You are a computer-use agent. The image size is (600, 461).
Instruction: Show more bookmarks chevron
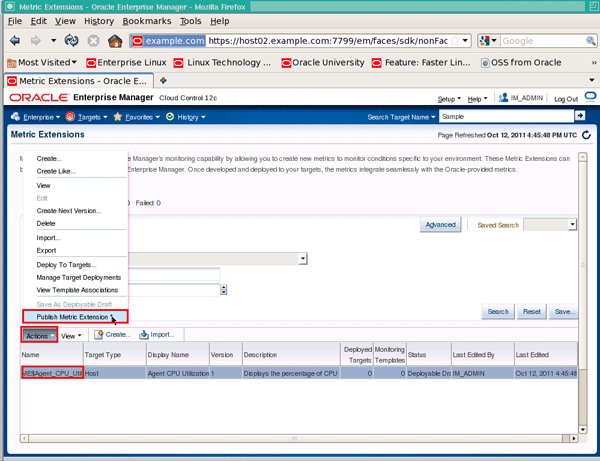[x=593, y=62]
